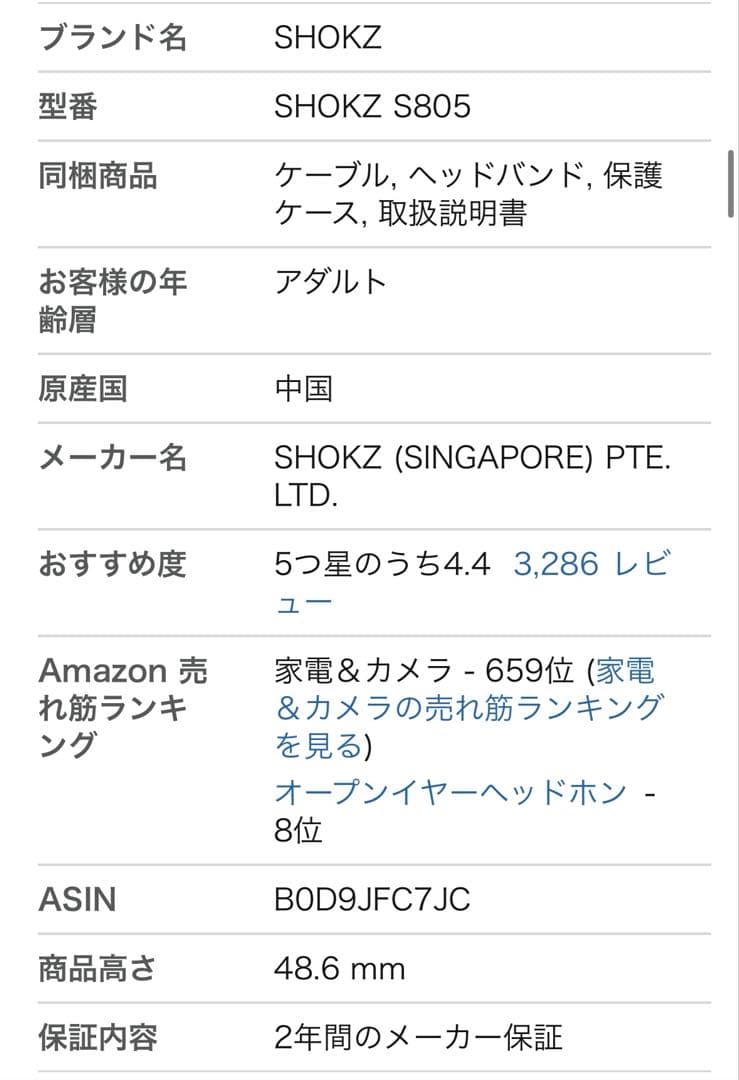Click the 保証内容 row label
Viewport: 739px width, 1080px height.
click(98, 1037)
